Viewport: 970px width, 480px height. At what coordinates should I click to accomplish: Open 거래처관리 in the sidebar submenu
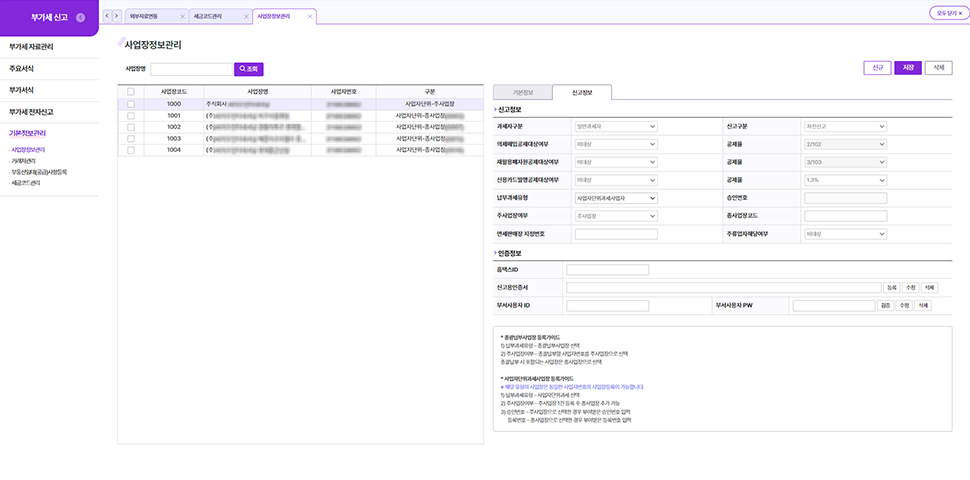pos(23,160)
